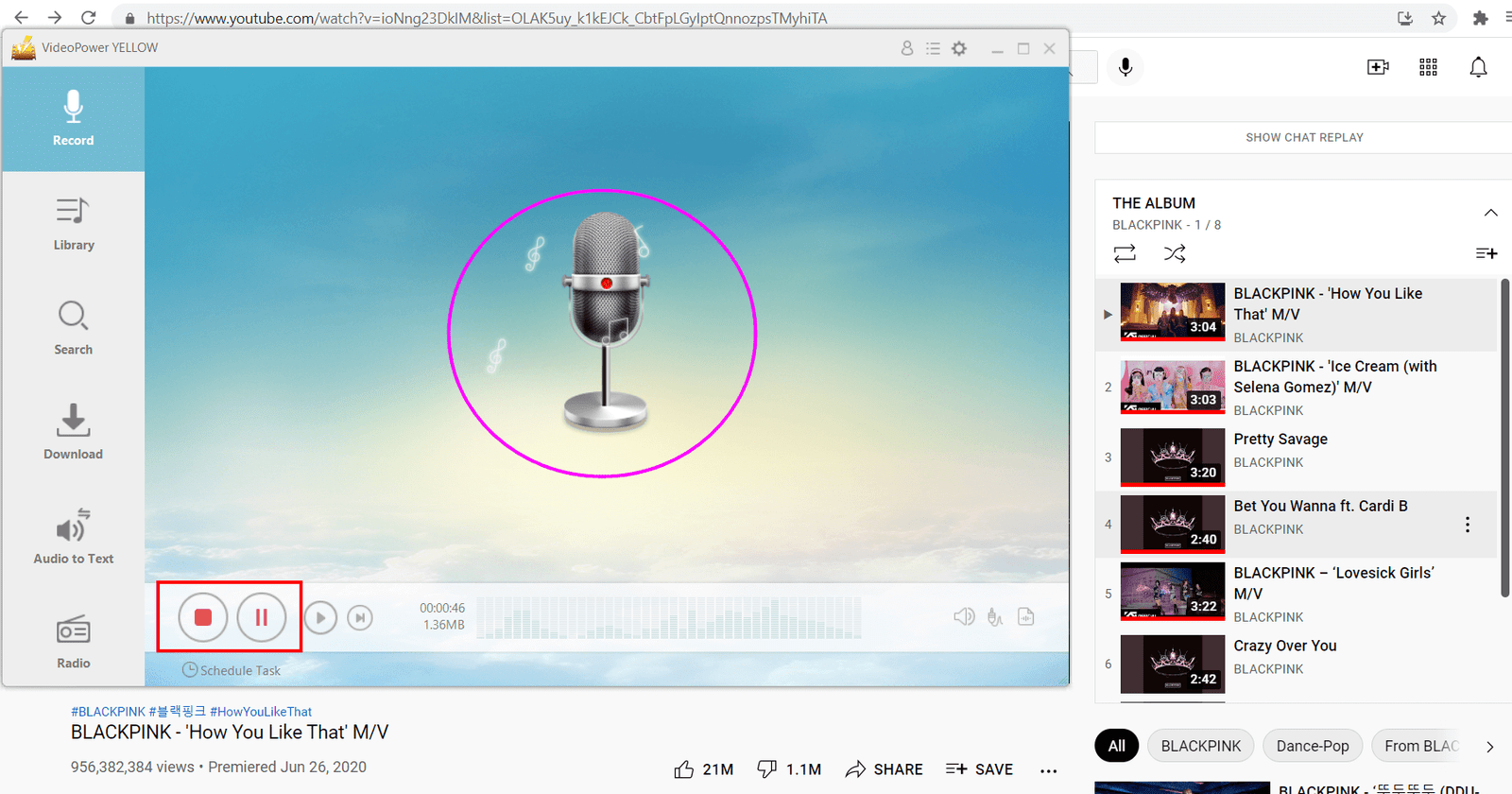Click the install app icon in address bar
The image size is (1512, 794).
point(1405,18)
